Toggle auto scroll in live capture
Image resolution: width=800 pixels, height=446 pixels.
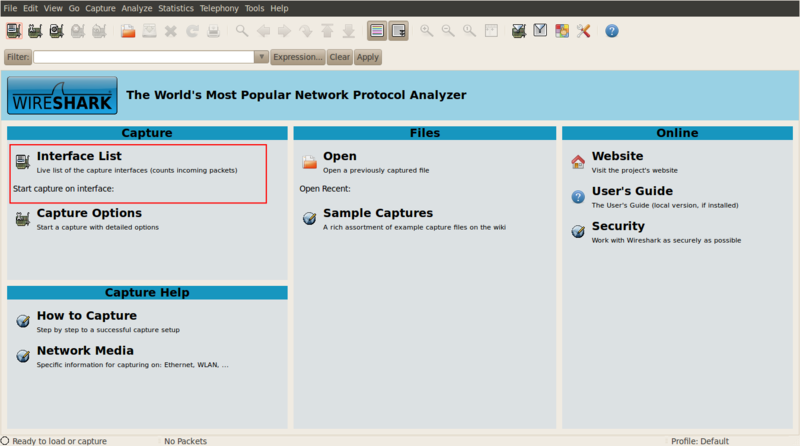[398, 31]
